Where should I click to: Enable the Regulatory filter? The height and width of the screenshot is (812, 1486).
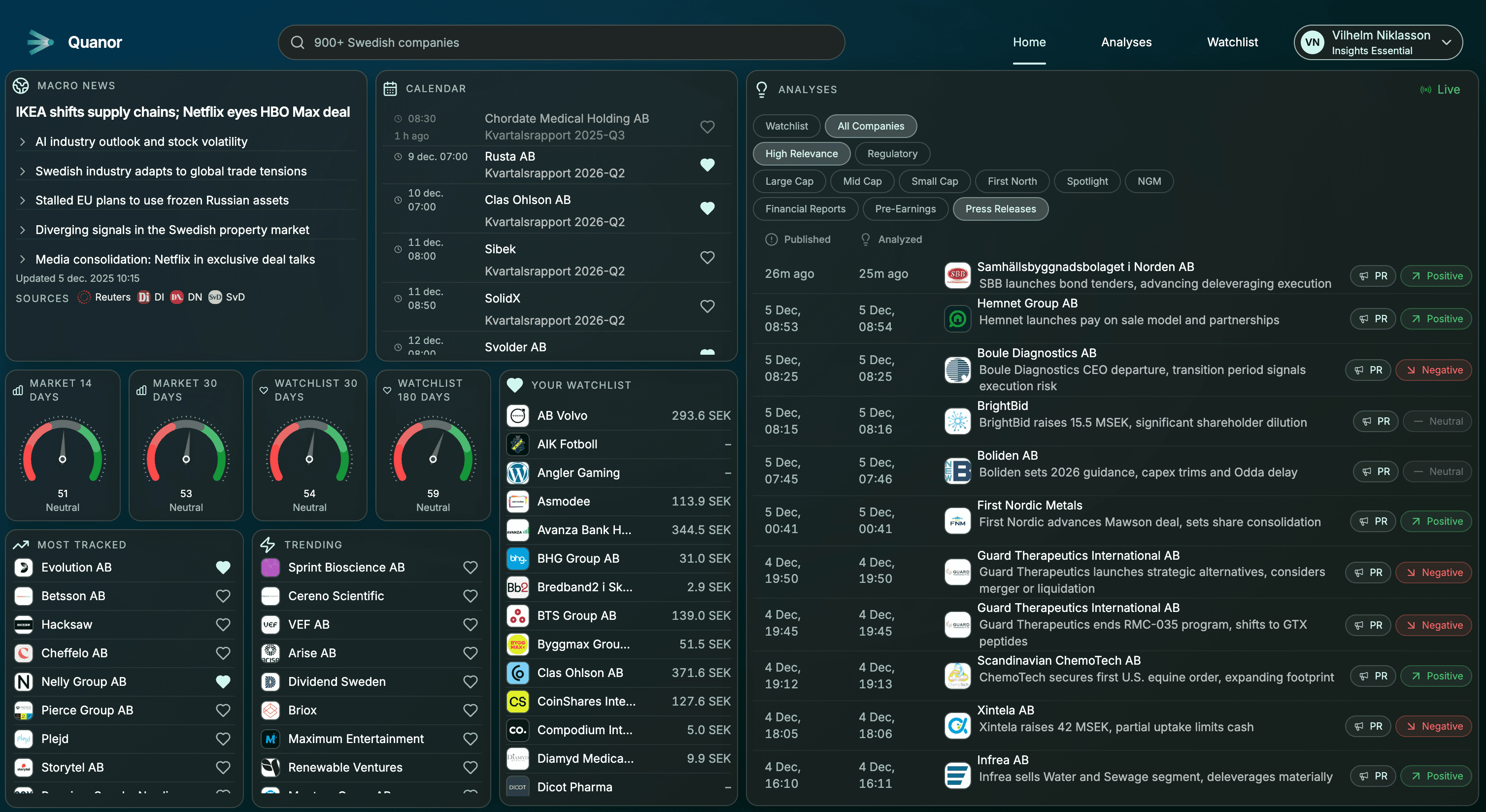tap(892, 153)
